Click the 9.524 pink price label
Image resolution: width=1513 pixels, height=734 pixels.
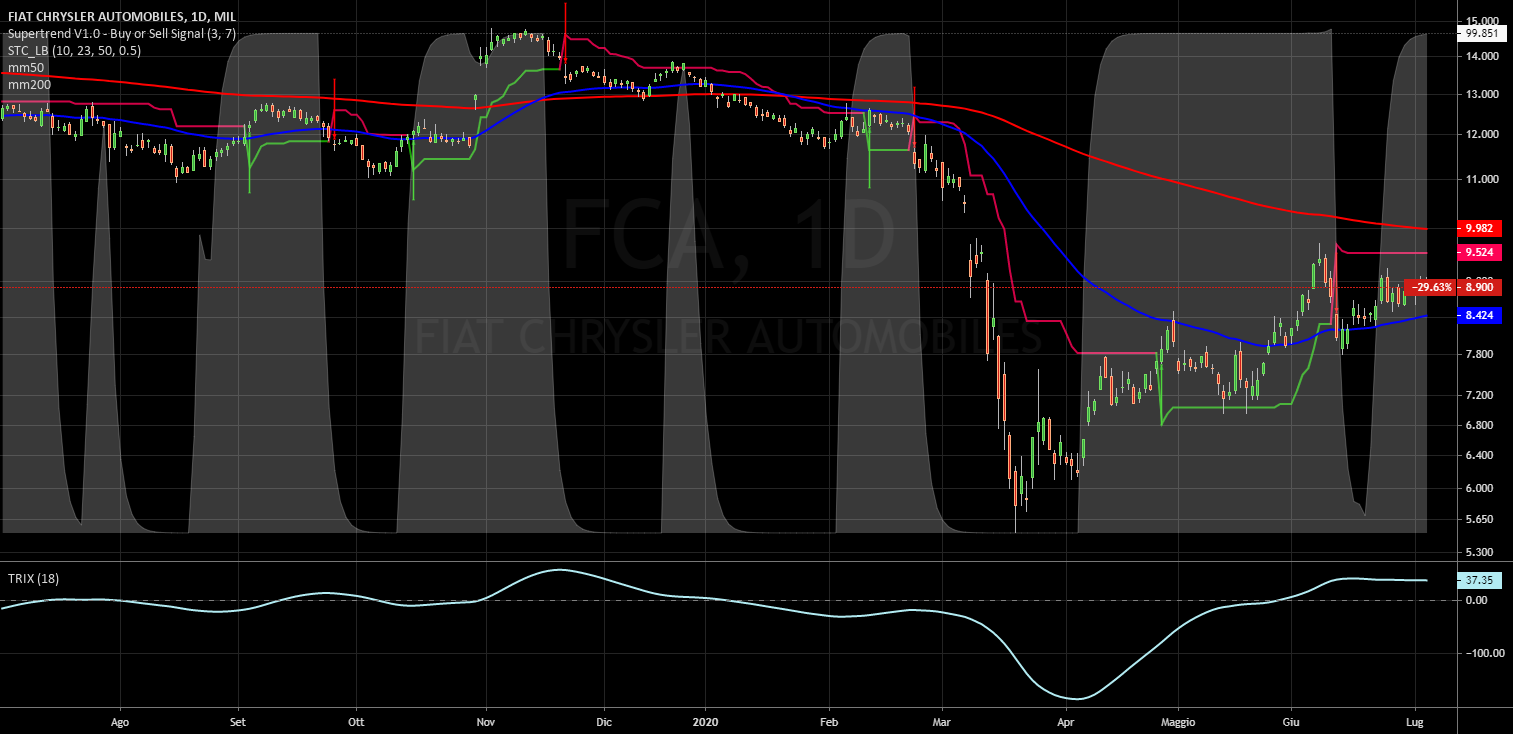[1481, 253]
